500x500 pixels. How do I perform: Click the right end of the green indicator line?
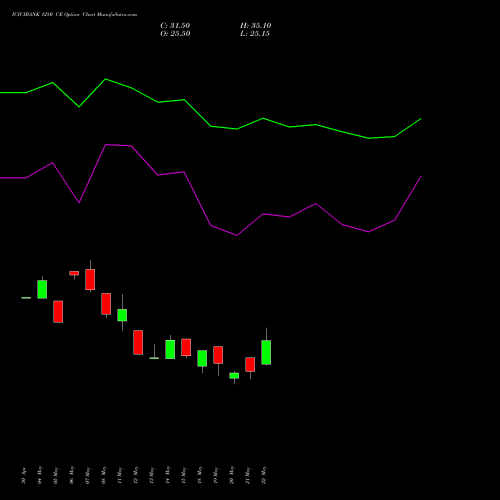(421, 119)
